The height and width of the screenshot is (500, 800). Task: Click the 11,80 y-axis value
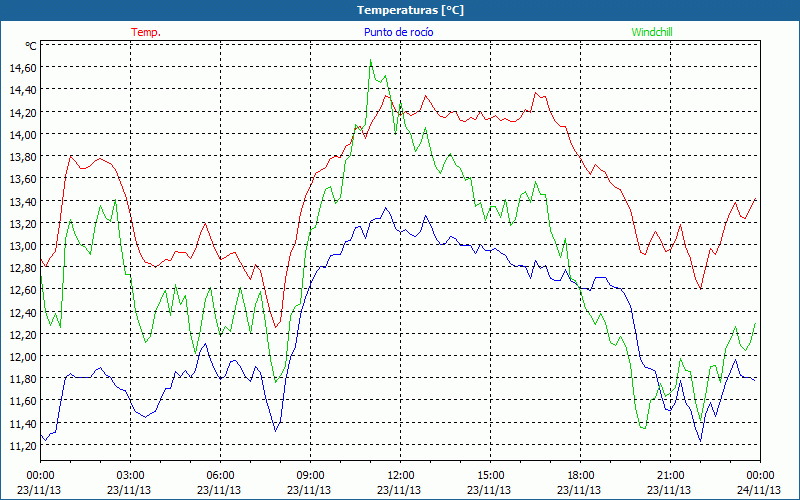[x=22, y=379]
